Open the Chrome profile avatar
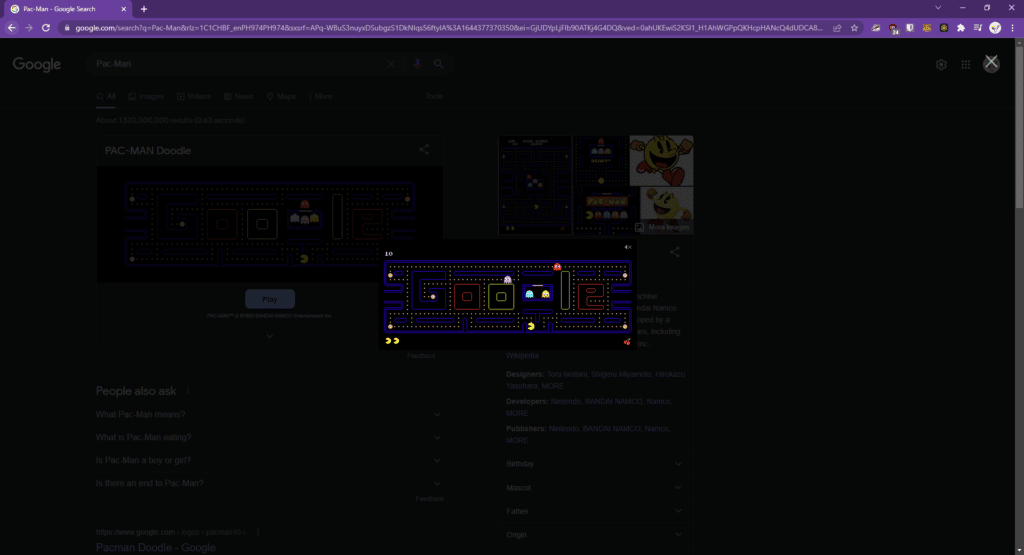The image size is (1024, 555). tap(995, 28)
